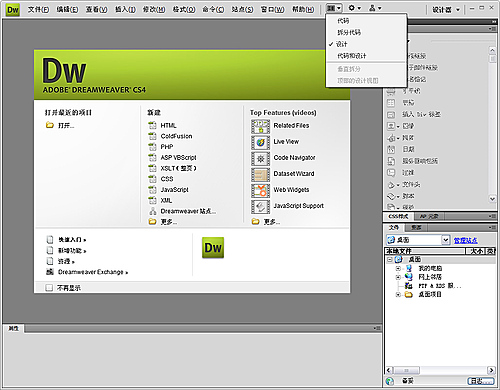
Task: Click the 注释 comment insert icon
Action: 391,173
